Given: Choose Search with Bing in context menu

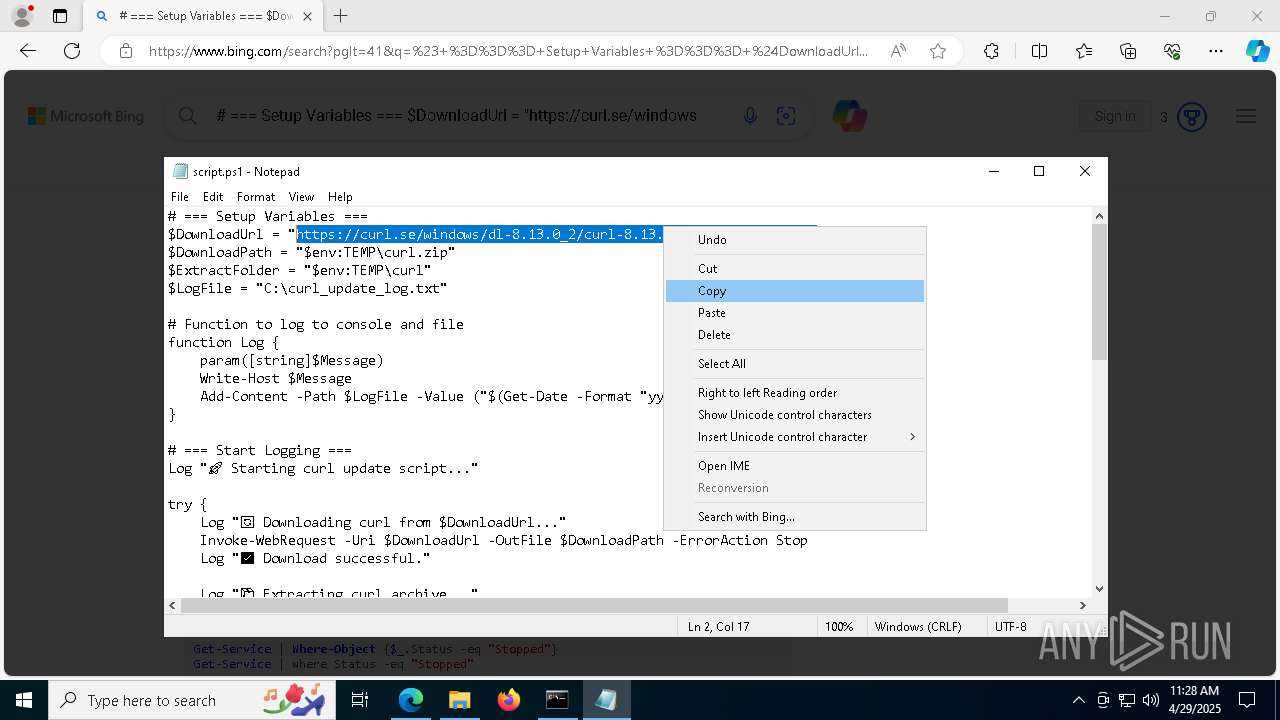Looking at the screenshot, I should pyautogui.click(x=795, y=517).
